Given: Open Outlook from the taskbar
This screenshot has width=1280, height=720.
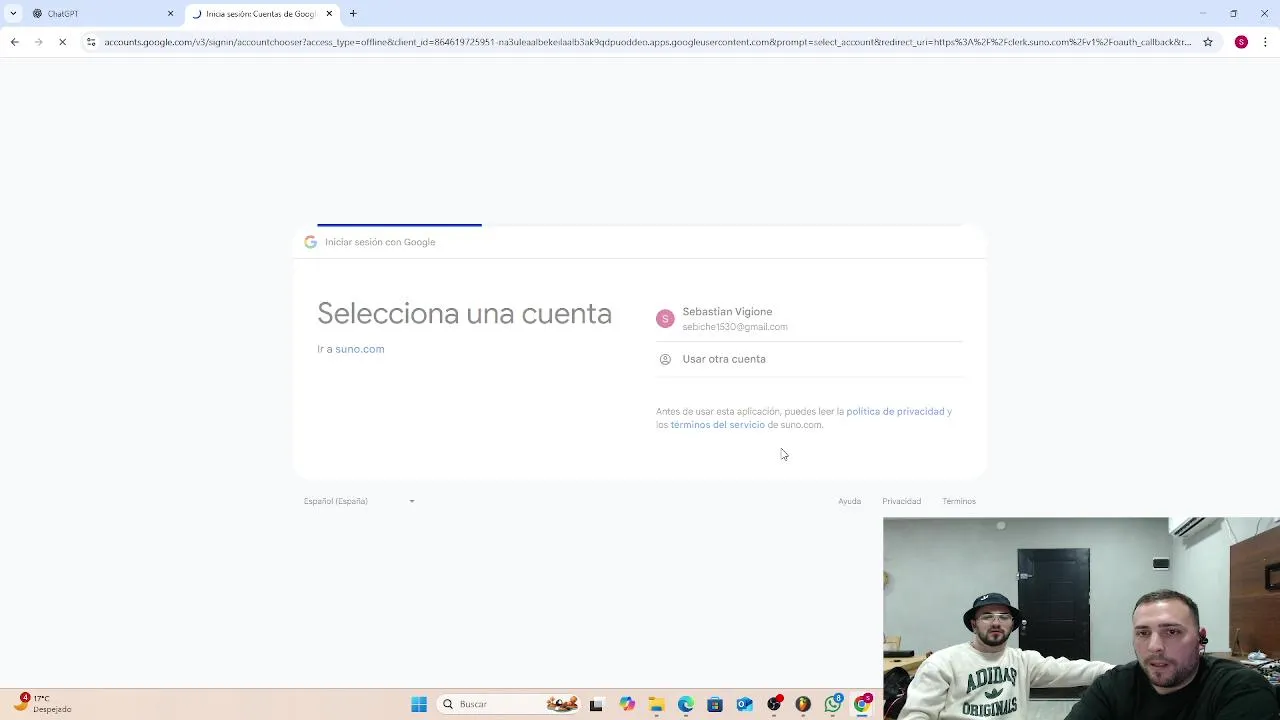Looking at the screenshot, I should [x=744, y=704].
